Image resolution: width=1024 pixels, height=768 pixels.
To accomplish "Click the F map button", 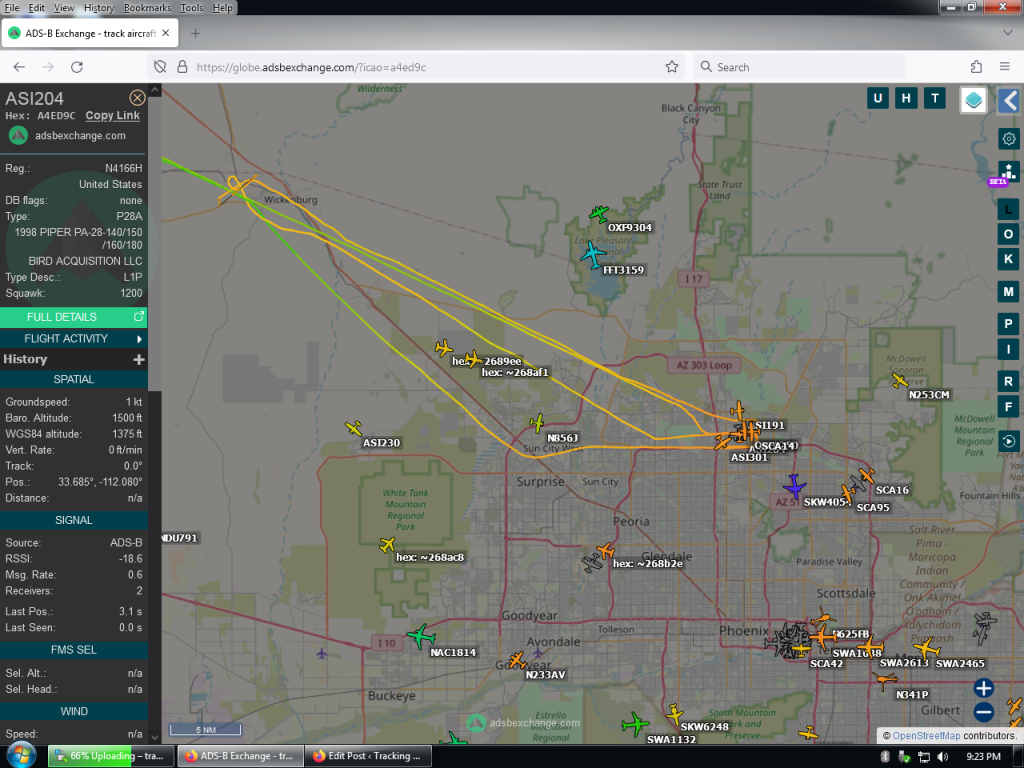I will pyautogui.click(x=1008, y=407).
